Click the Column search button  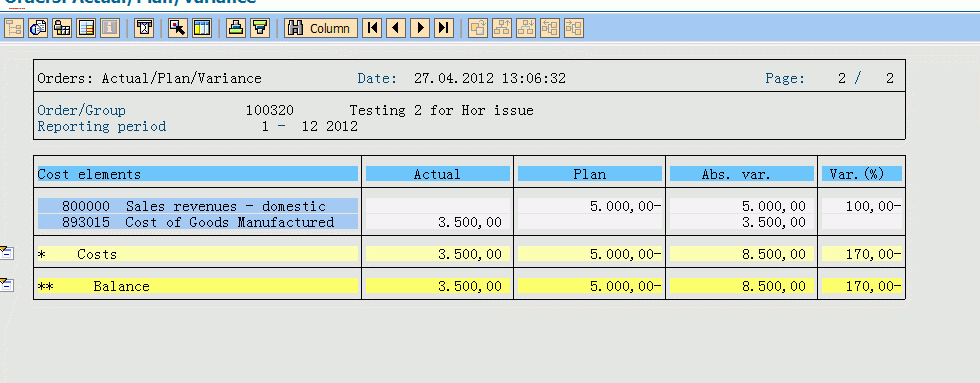[321, 28]
